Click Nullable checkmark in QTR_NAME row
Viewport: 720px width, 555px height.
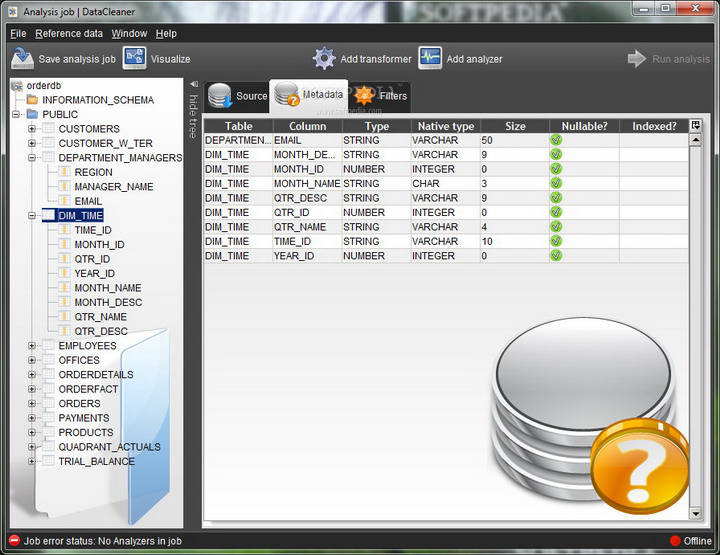click(556, 227)
